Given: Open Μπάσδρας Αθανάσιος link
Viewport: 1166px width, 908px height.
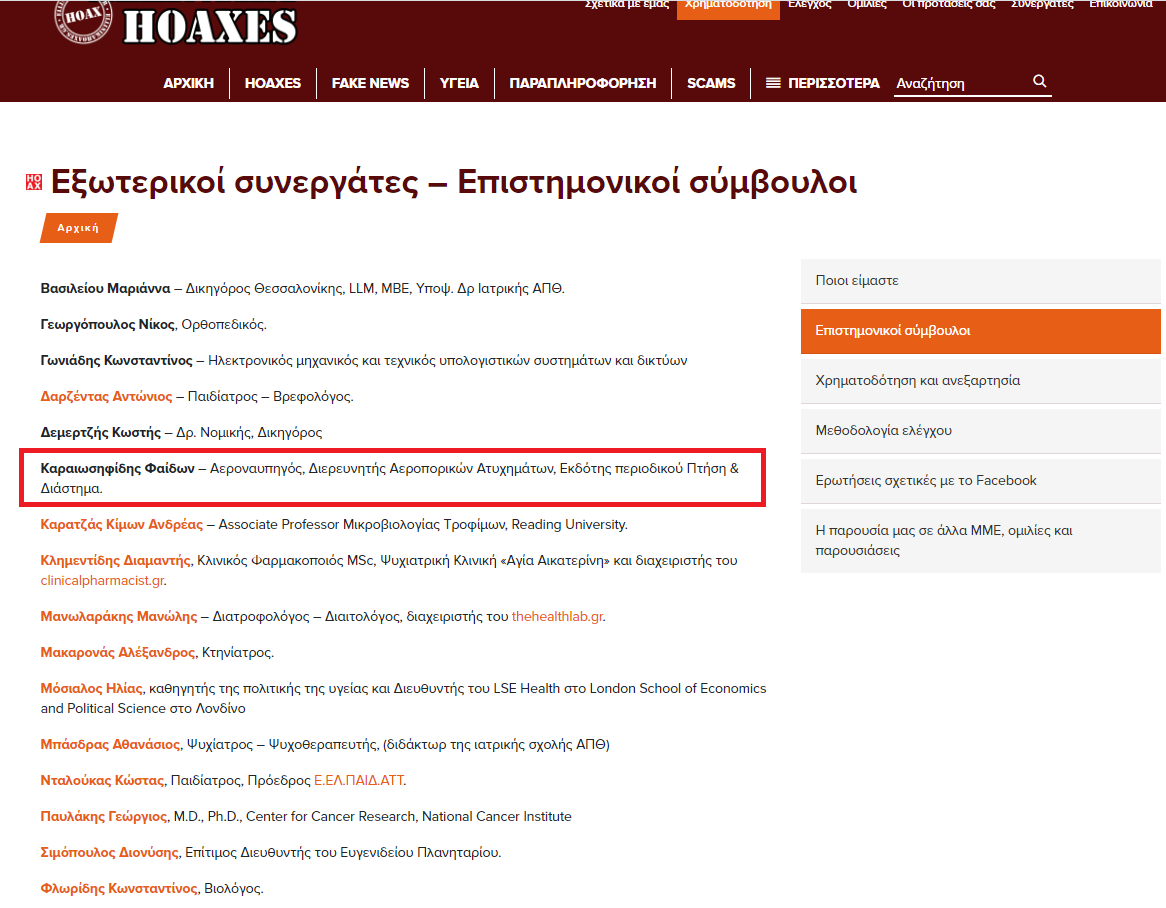Looking at the screenshot, I should click(x=110, y=744).
